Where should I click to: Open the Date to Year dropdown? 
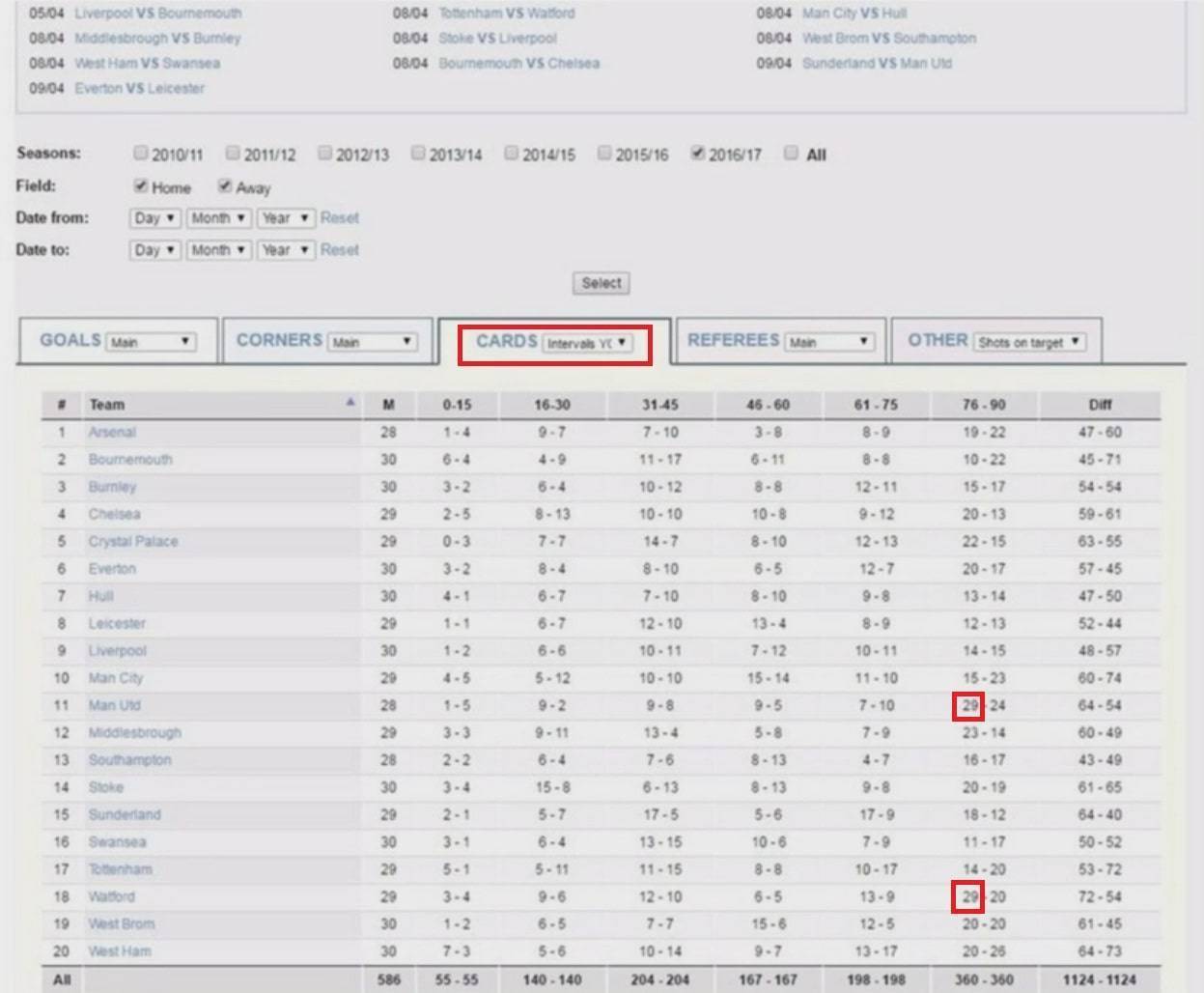286,250
